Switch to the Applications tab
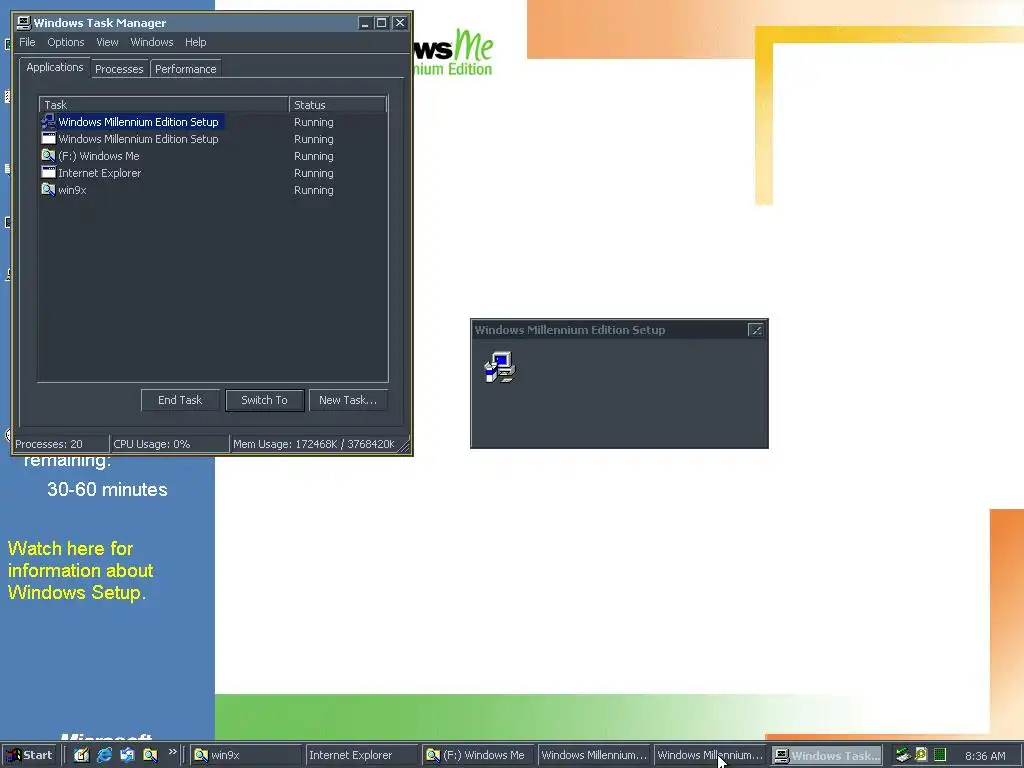Image resolution: width=1024 pixels, height=768 pixels. pyautogui.click(x=55, y=67)
